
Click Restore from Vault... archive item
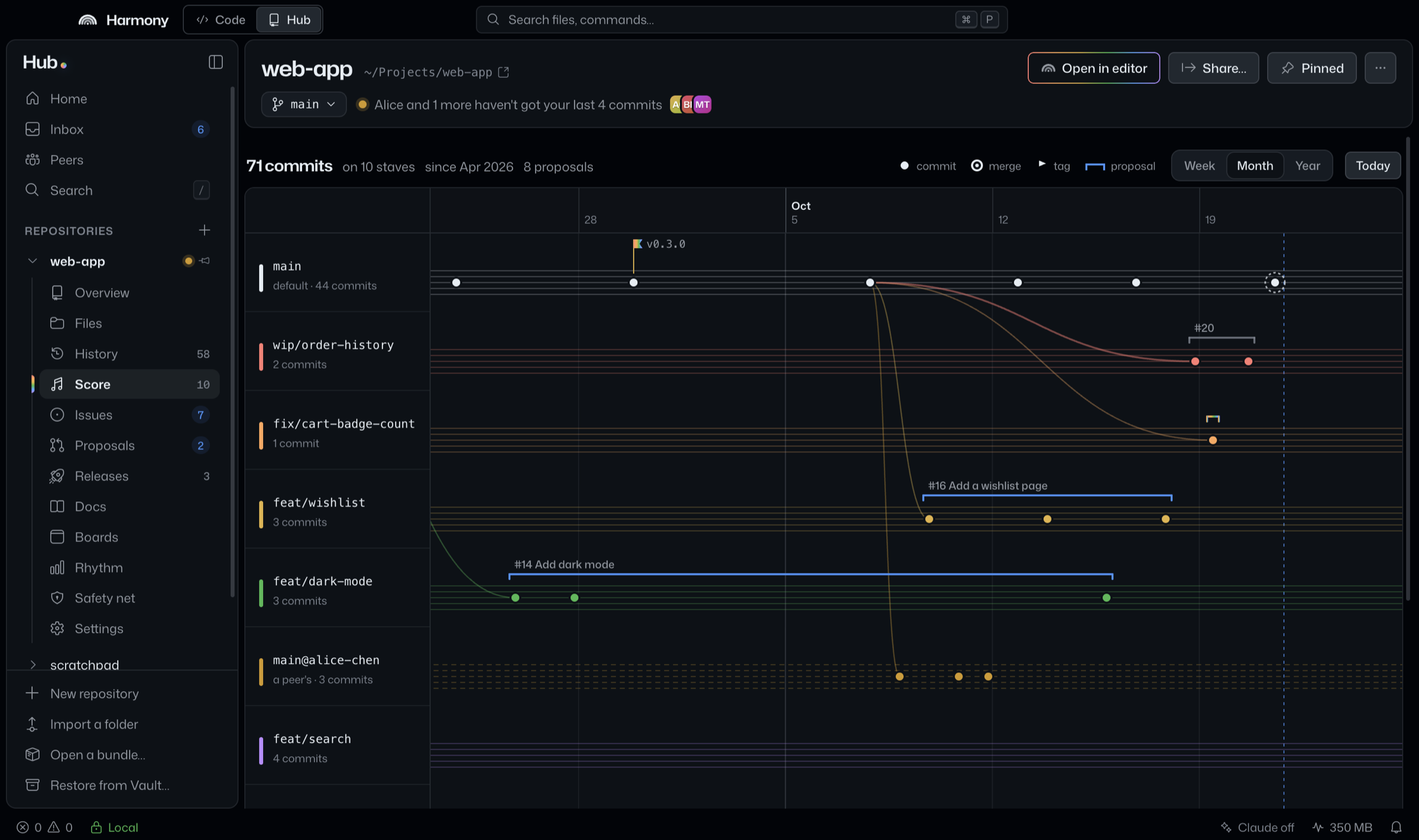tap(118, 785)
